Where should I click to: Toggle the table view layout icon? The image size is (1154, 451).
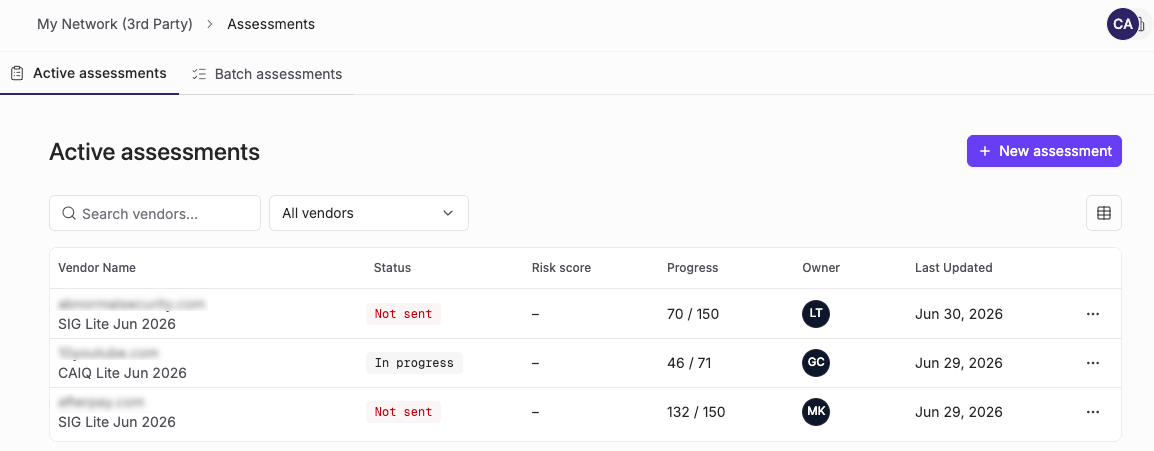1103,213
